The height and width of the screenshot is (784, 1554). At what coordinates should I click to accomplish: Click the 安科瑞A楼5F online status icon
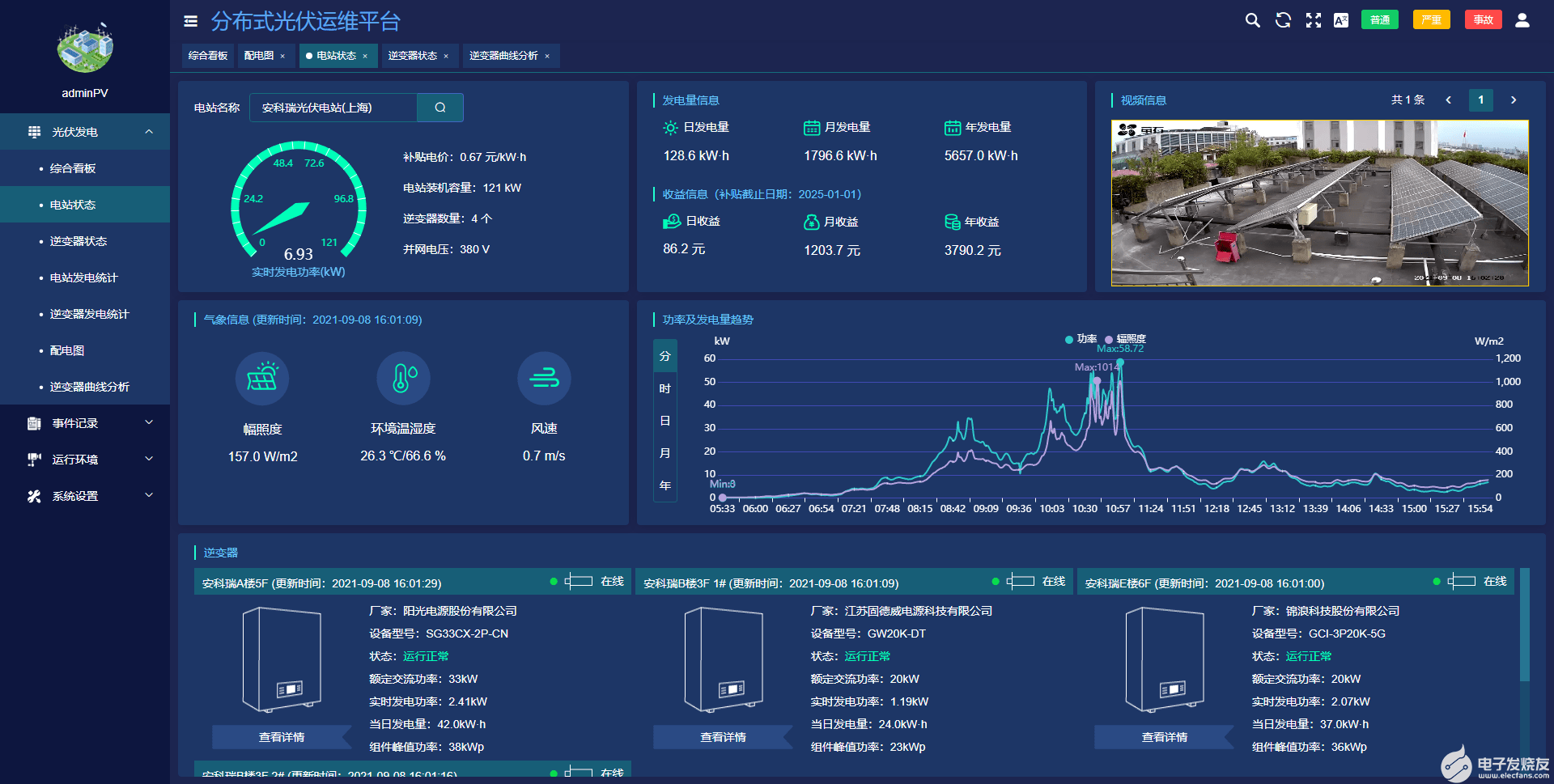[x=579, y=581]
